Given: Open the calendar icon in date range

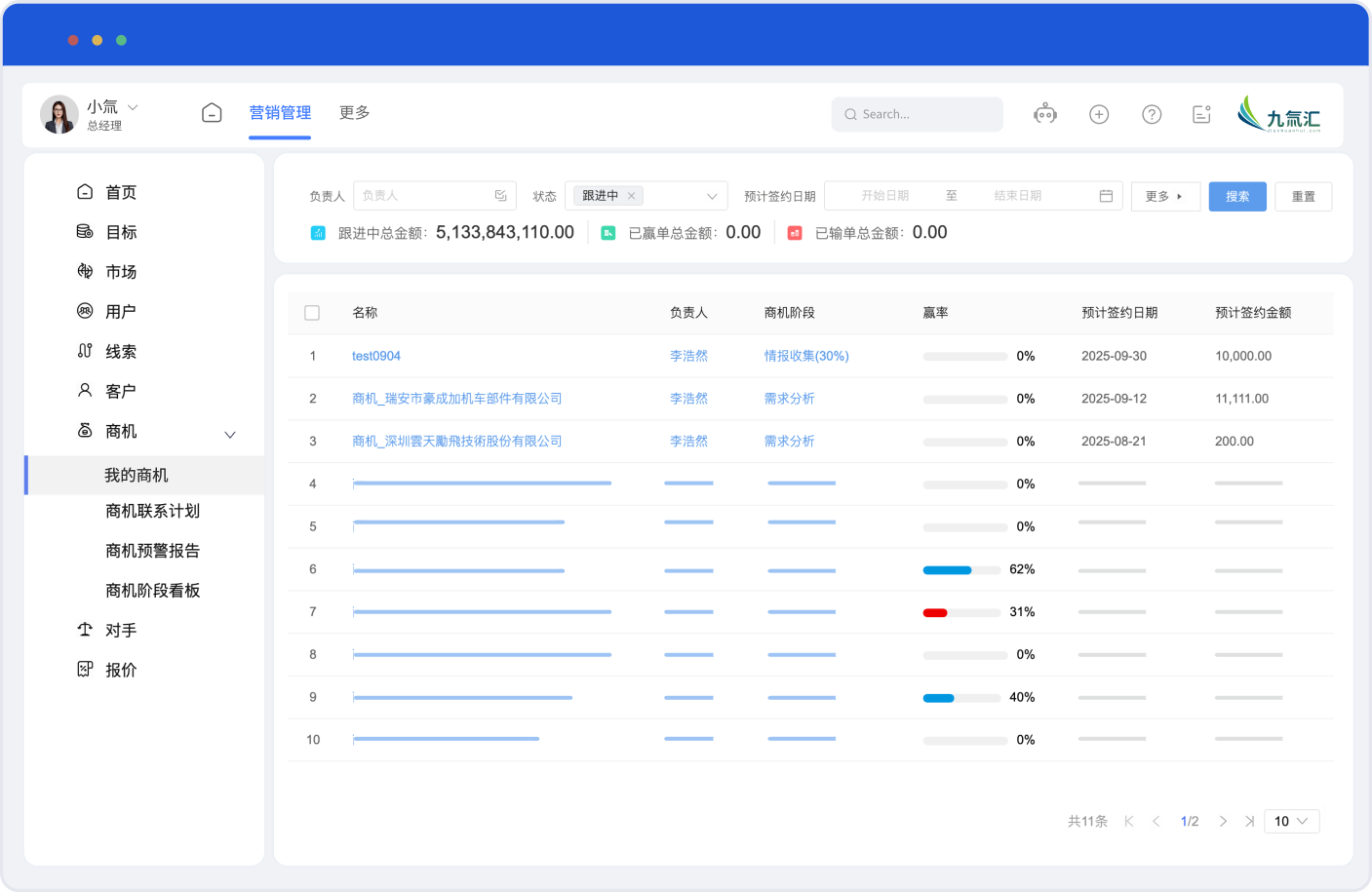Looking at the screenshot, I should pos(1106,196).
